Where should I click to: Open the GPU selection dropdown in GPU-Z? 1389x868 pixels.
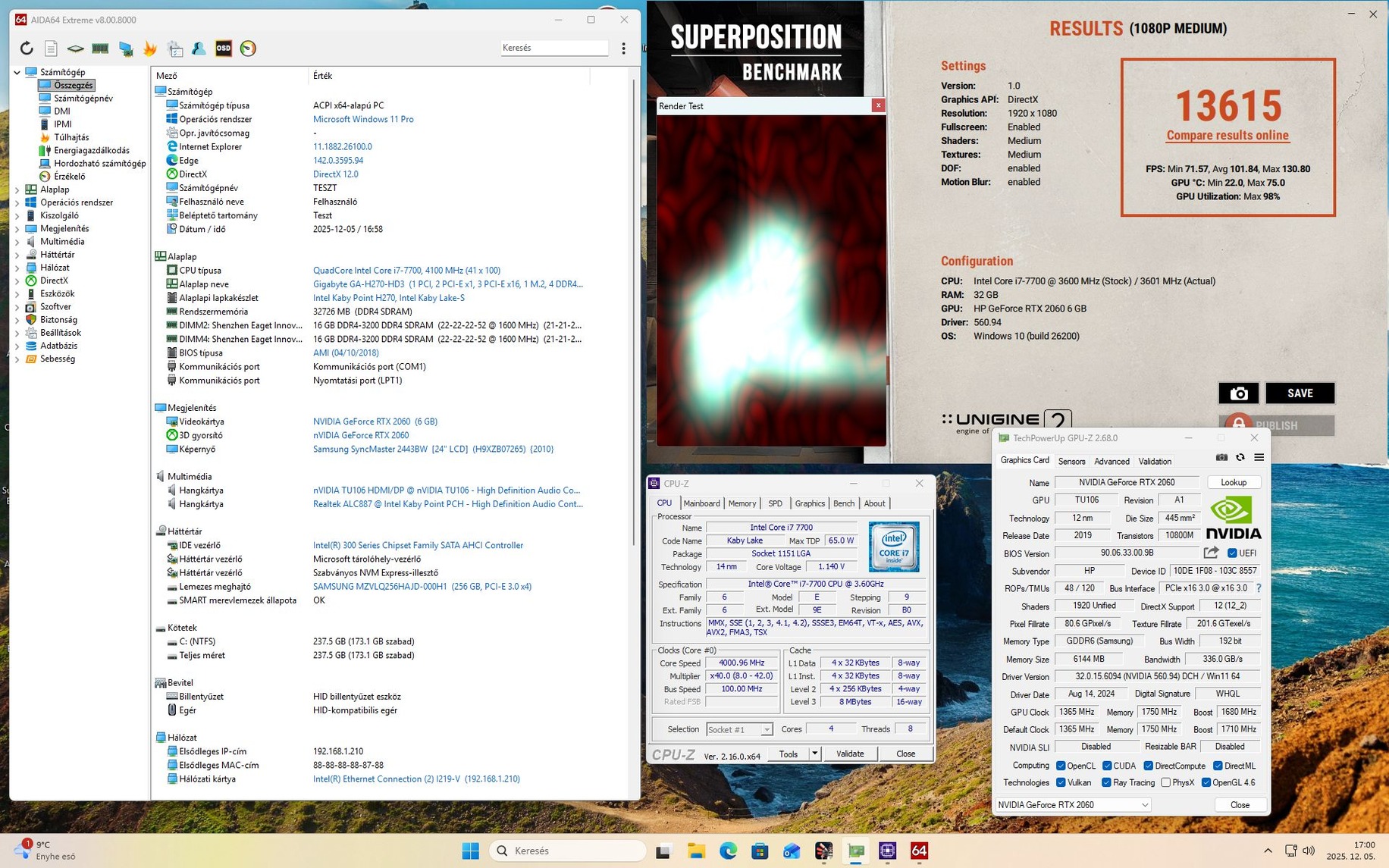(1073, 804)
